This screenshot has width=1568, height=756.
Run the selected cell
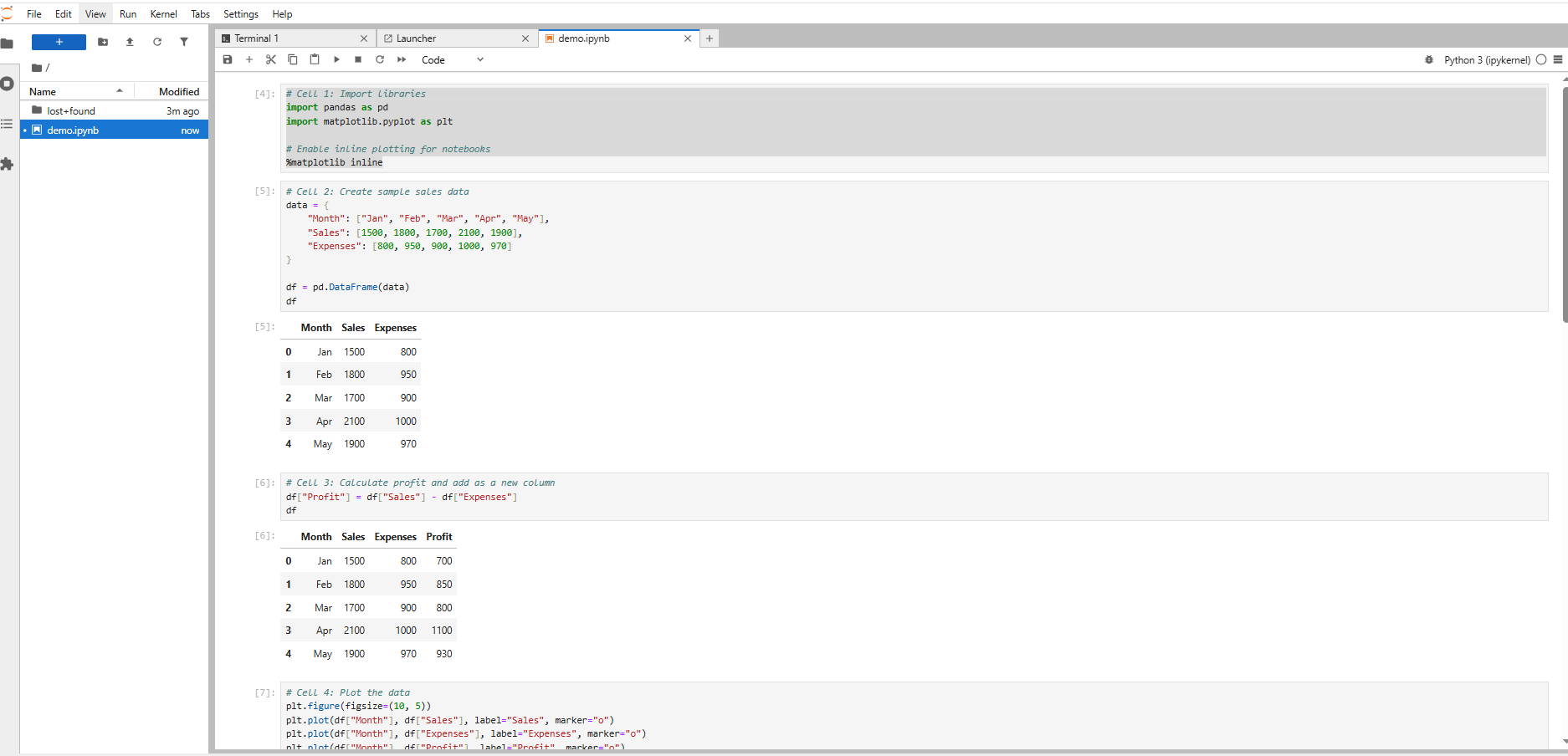(x=336, y=59)
